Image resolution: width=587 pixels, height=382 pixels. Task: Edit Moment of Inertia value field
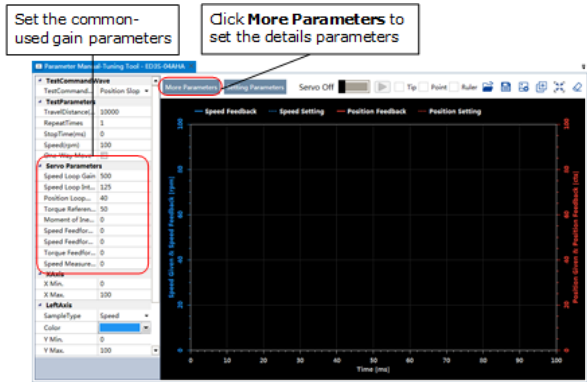[123, 220]
